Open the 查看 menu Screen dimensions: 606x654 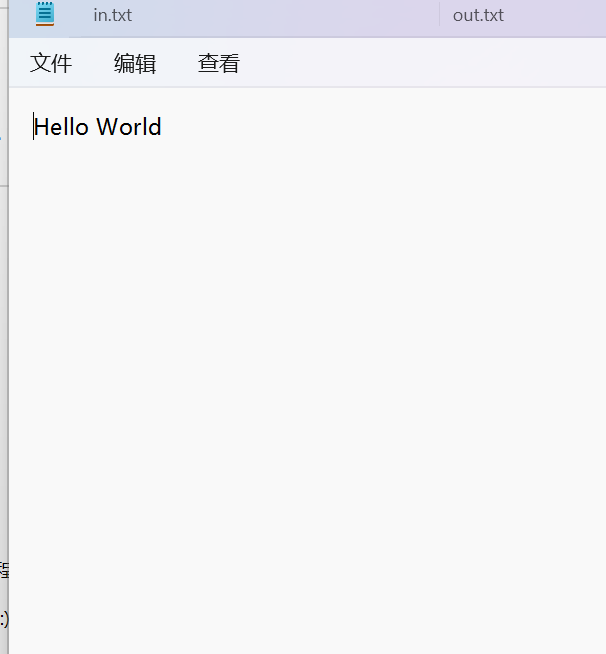coord(219,63)
